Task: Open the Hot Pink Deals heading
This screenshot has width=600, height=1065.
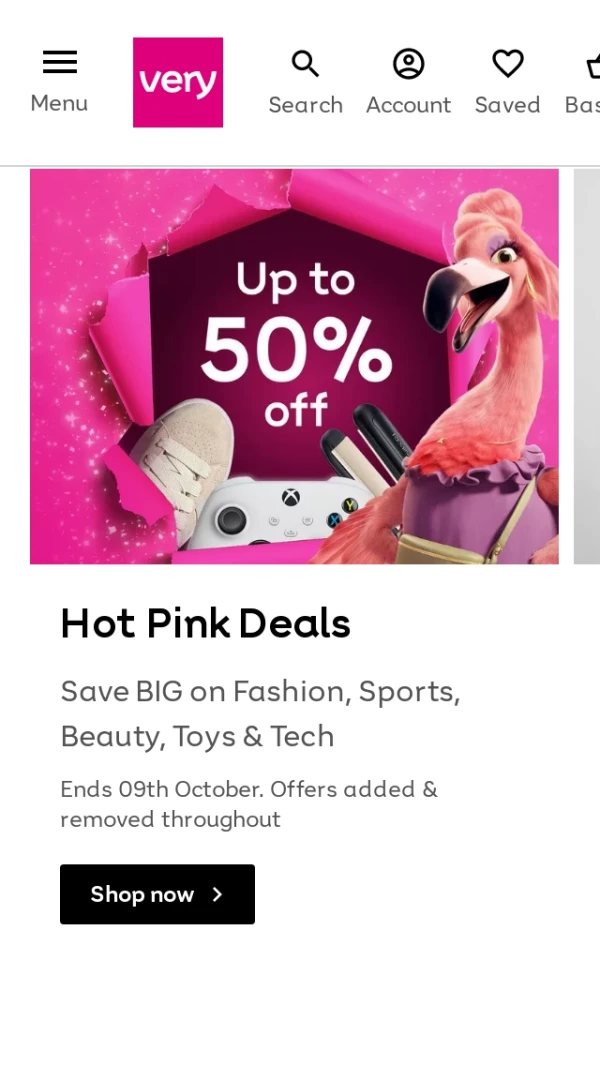Action: (x=205, y=624)
